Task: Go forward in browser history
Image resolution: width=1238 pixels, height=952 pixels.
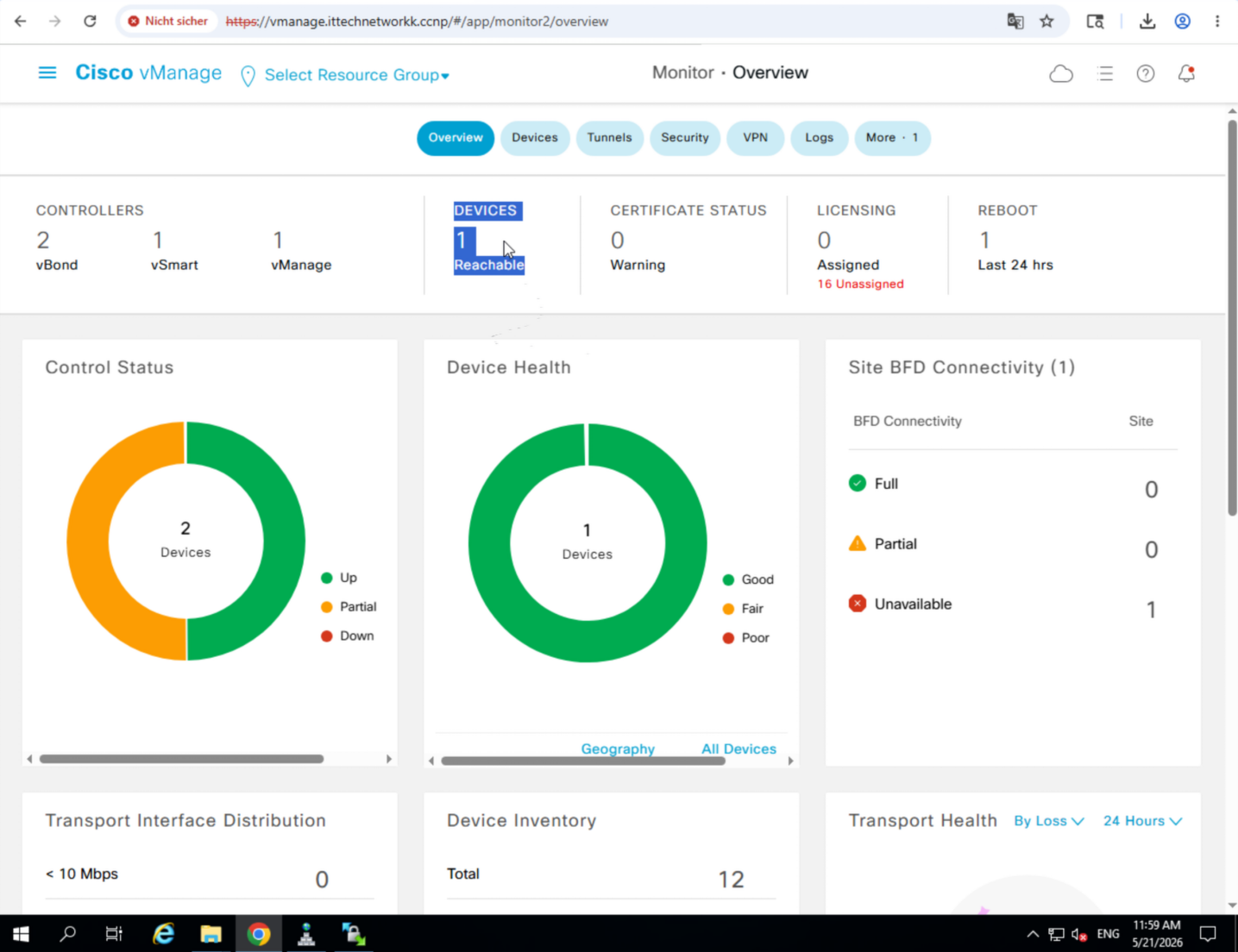Action: [x=55, y=21]
